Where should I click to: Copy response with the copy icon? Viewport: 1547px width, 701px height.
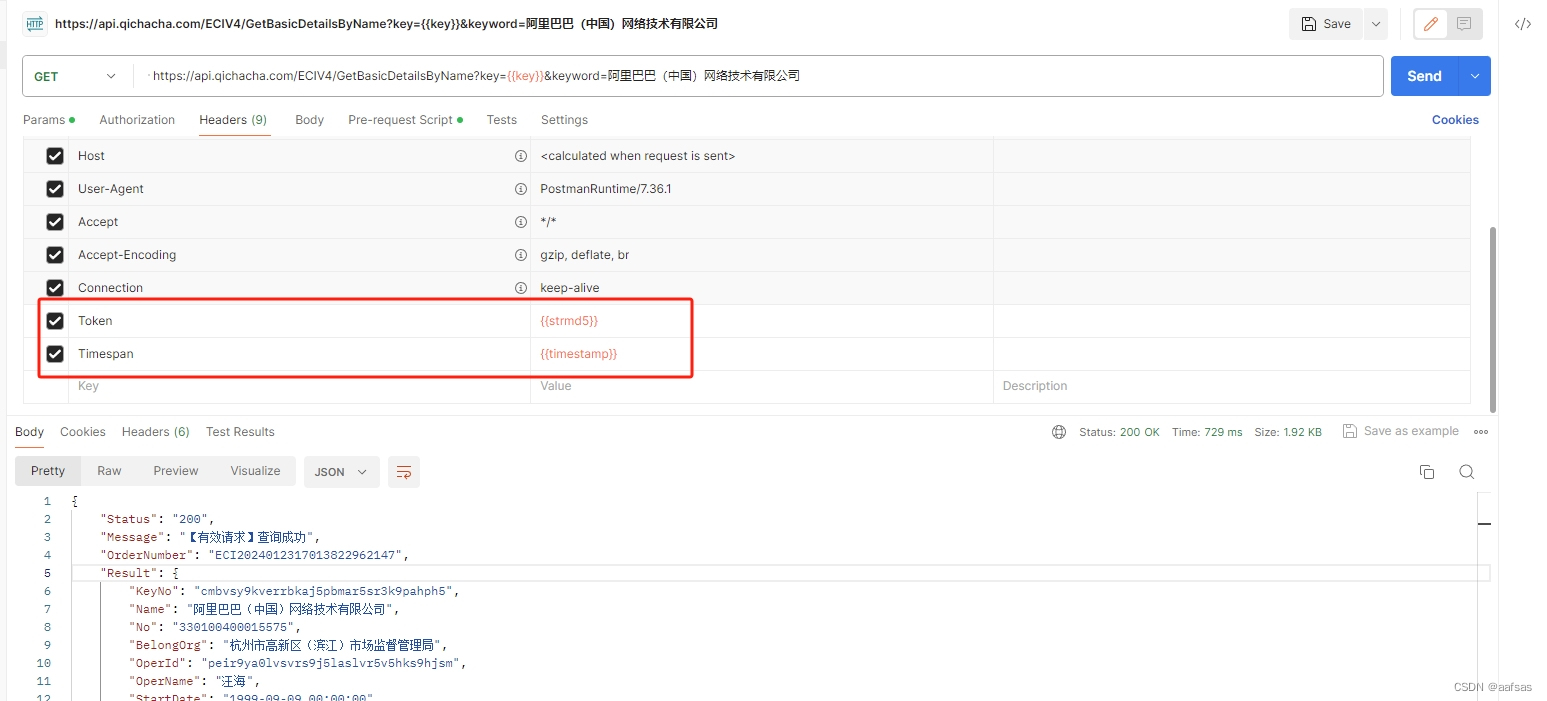[x=1427, y=472]
